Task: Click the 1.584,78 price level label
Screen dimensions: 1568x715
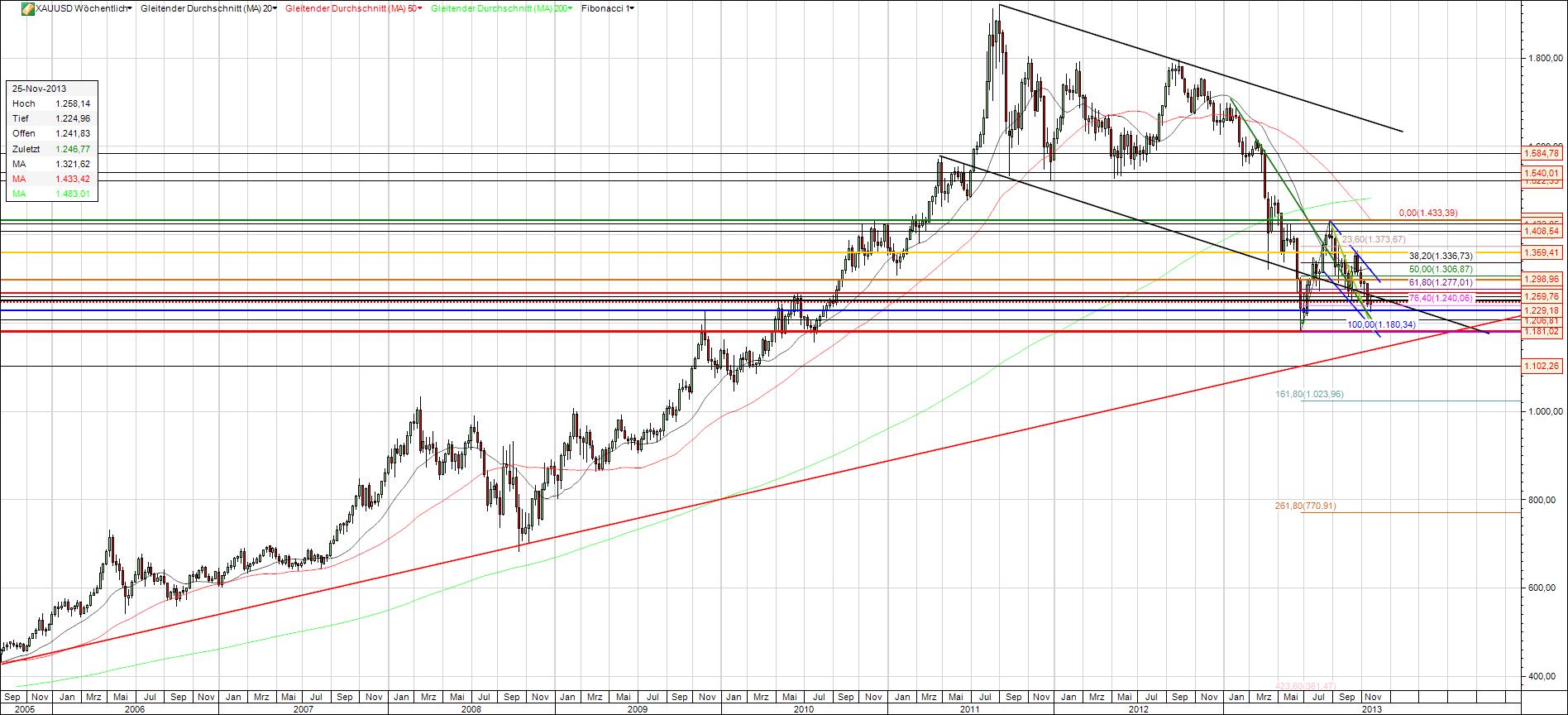Action: click(x=1542, y=153)
